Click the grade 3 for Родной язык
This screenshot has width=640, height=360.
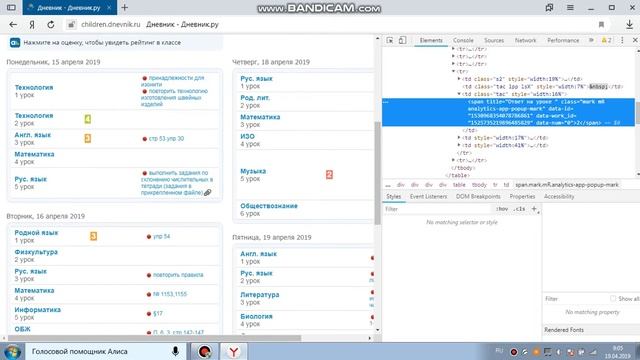point(93,236)
